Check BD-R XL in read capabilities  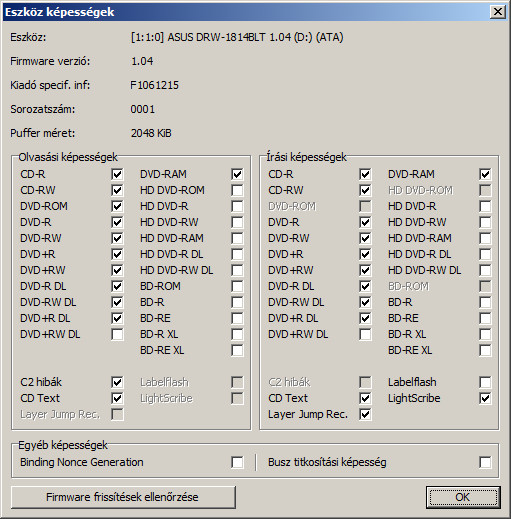click(237, 334)
